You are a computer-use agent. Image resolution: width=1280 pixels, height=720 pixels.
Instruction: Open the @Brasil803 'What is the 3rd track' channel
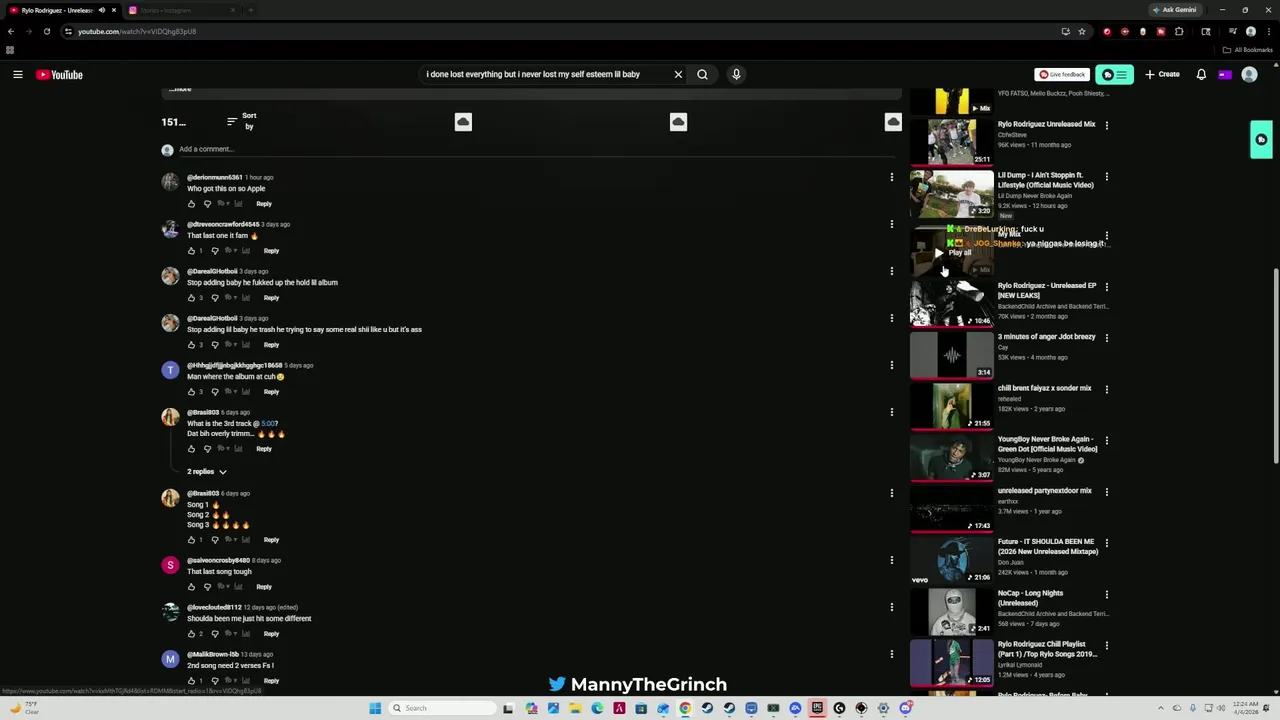[203, 412]
